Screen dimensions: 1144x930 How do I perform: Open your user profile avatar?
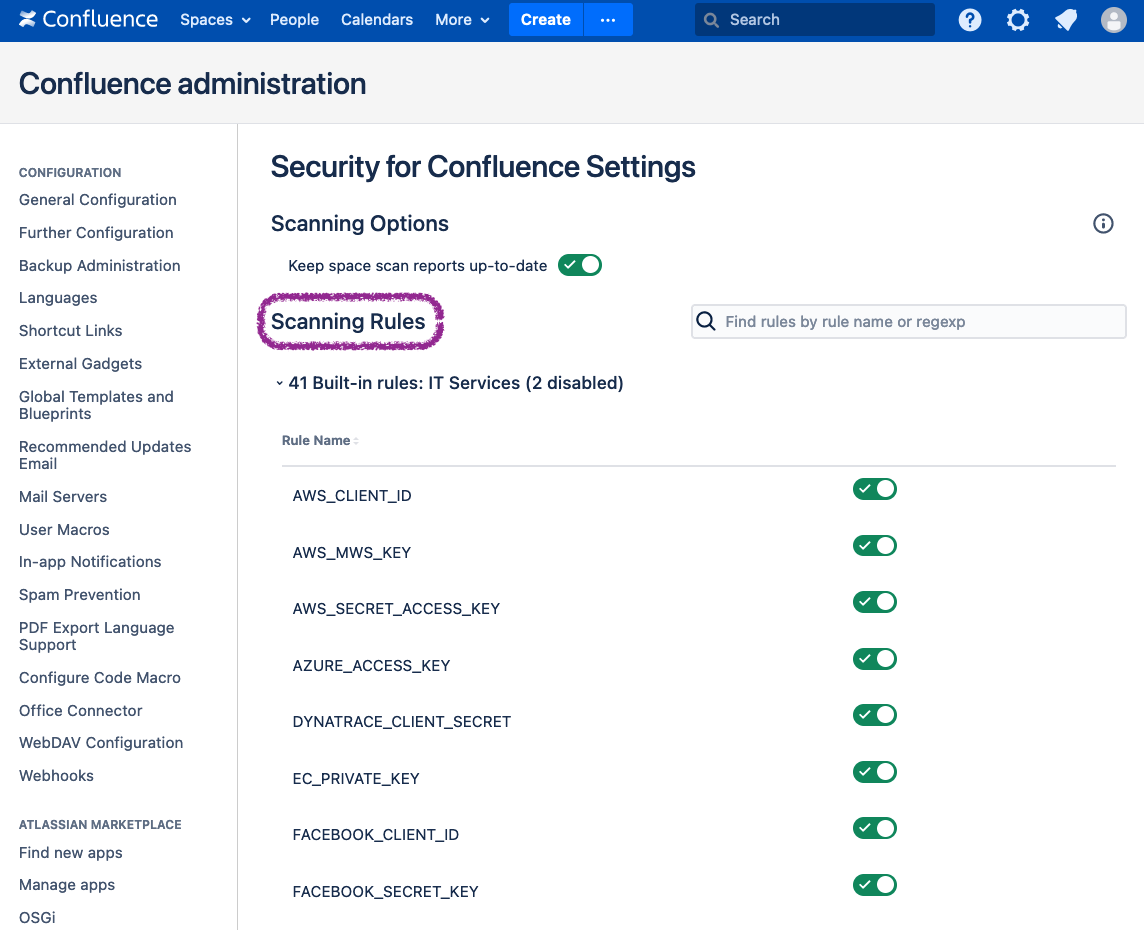pos(1113,19)
